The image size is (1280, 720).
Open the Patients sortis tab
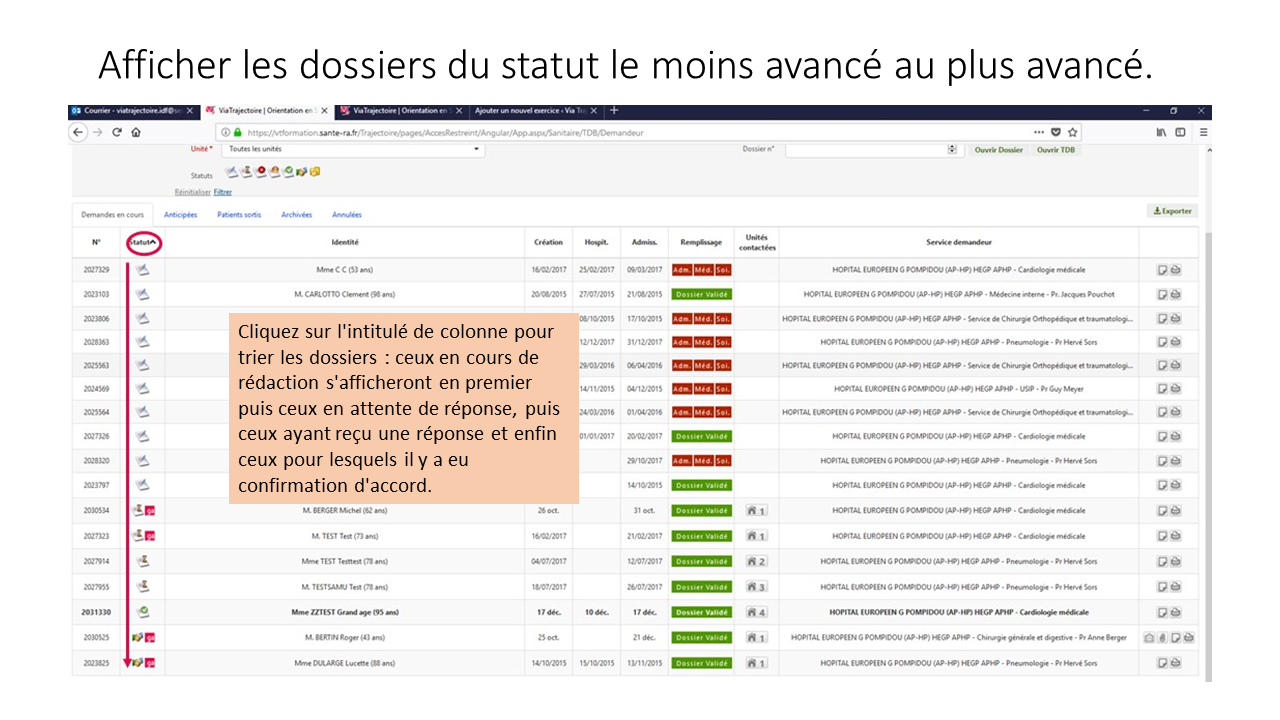point(239,214)
